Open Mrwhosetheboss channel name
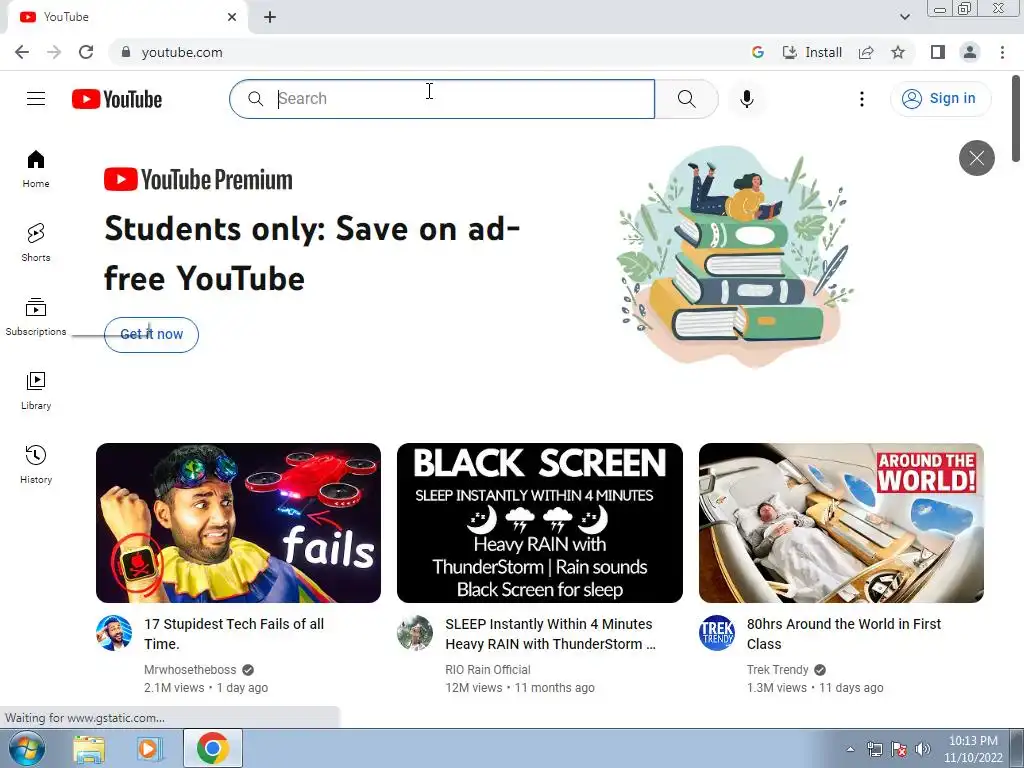This screenshot has width=1024, height=768. [x=190, y=669]
